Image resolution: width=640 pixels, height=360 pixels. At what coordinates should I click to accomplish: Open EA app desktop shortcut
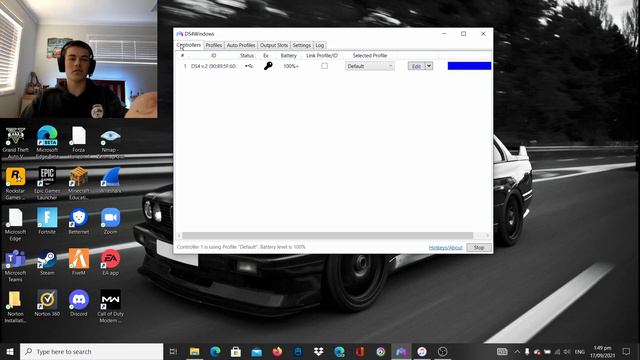pos(110,262)
